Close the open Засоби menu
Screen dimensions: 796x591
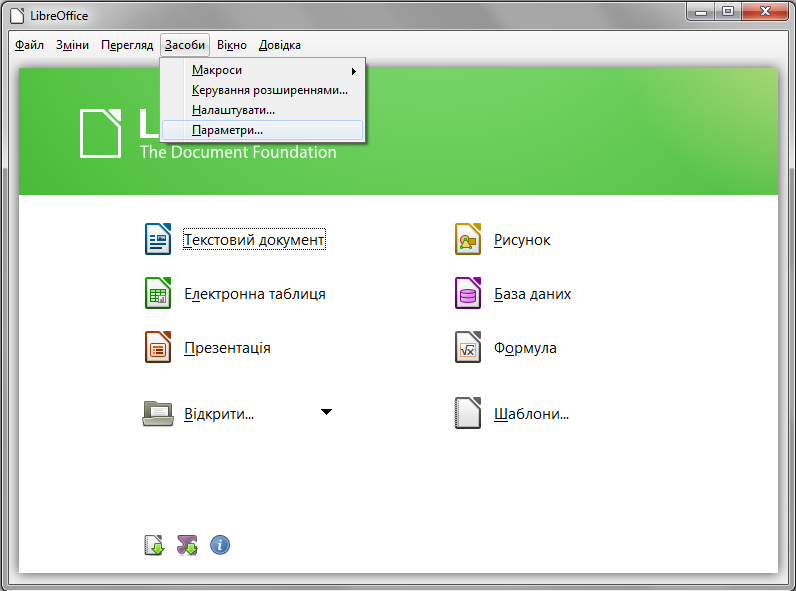coord(185,45)
